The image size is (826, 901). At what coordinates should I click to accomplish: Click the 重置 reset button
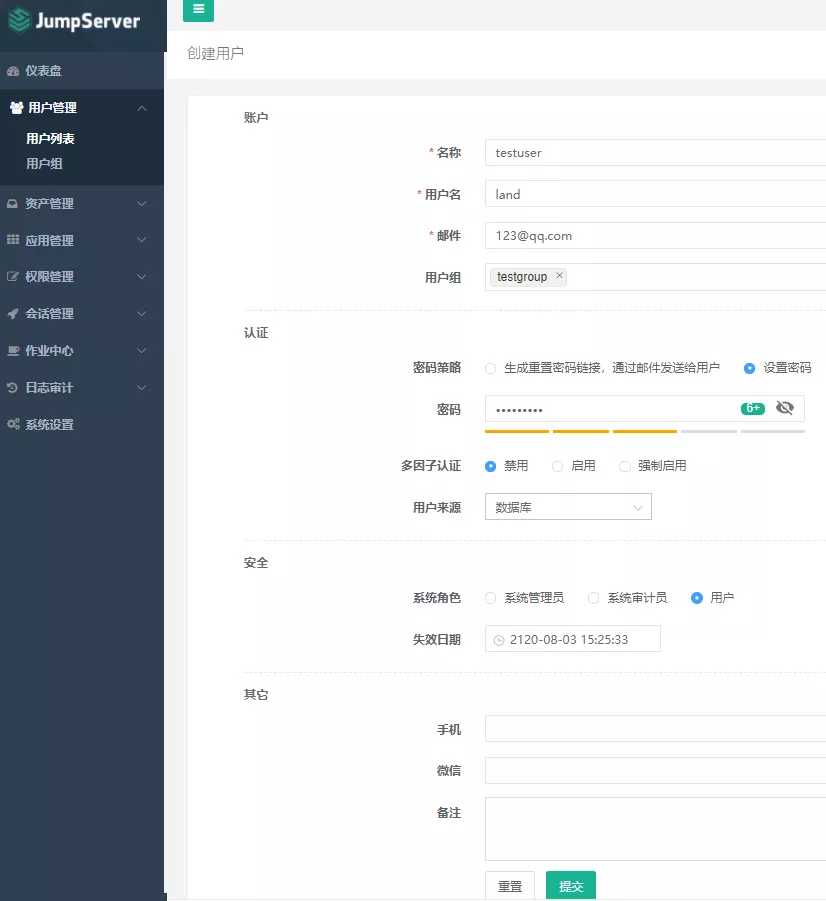click(x=510, y=886)
